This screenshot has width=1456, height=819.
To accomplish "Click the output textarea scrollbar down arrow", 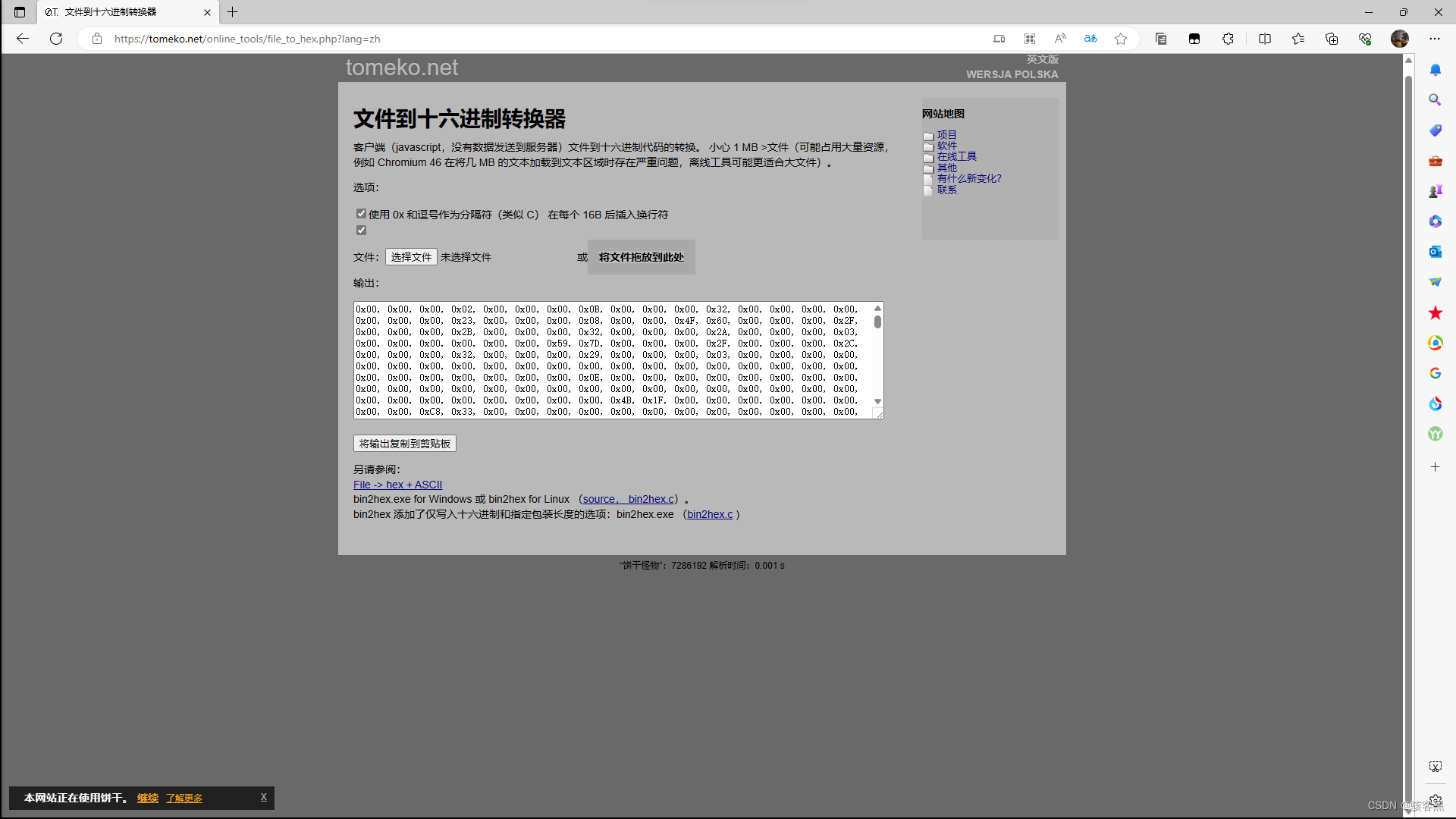I will pos(877,401).
